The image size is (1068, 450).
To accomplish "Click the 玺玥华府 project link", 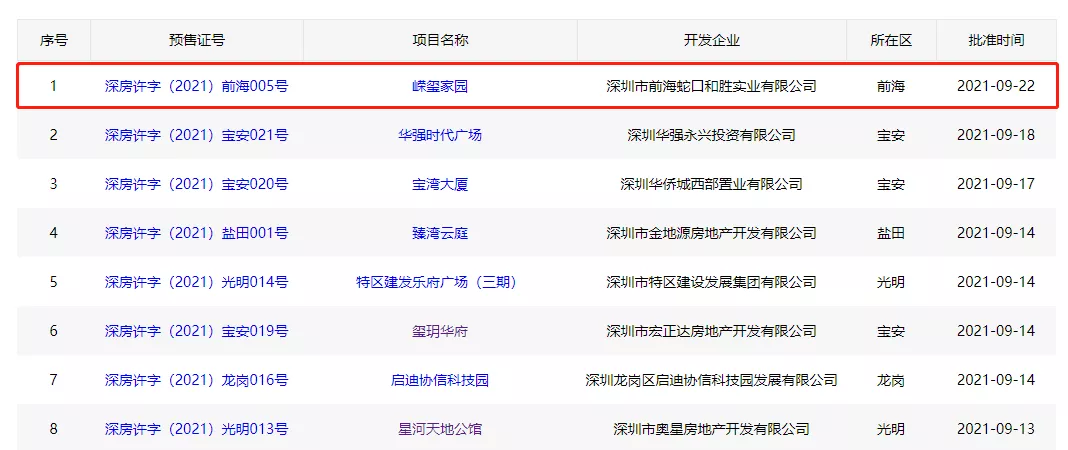I will click(440, 331).
